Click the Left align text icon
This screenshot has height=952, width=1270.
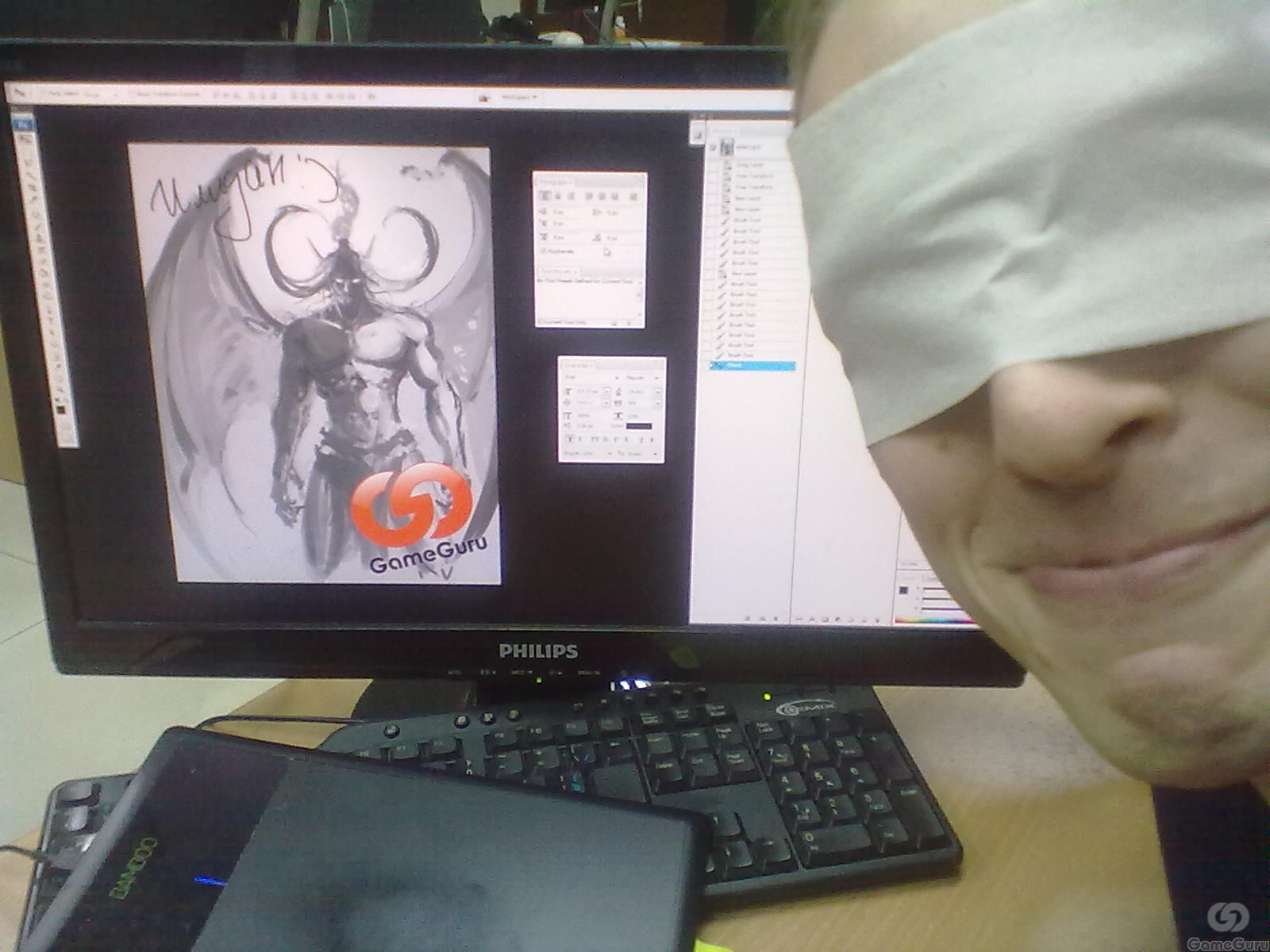545,195
